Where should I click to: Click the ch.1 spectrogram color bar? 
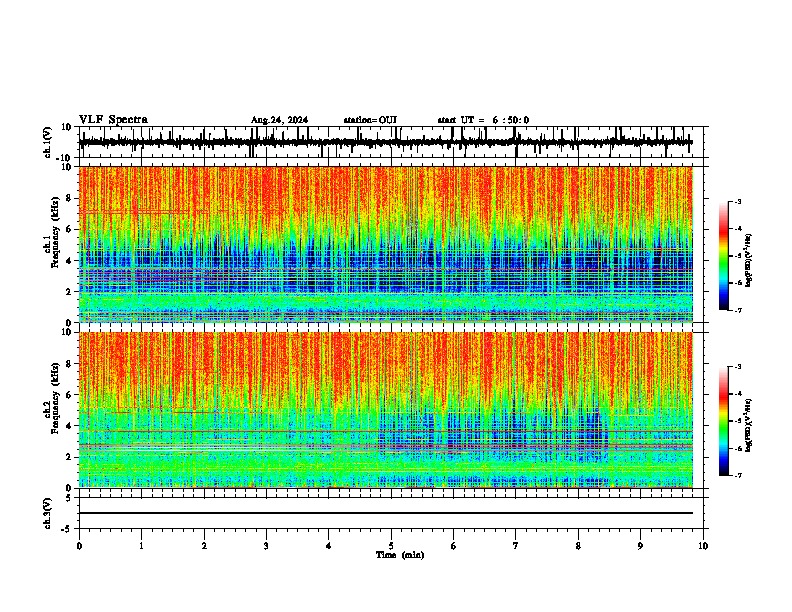(x=724, y=256)
